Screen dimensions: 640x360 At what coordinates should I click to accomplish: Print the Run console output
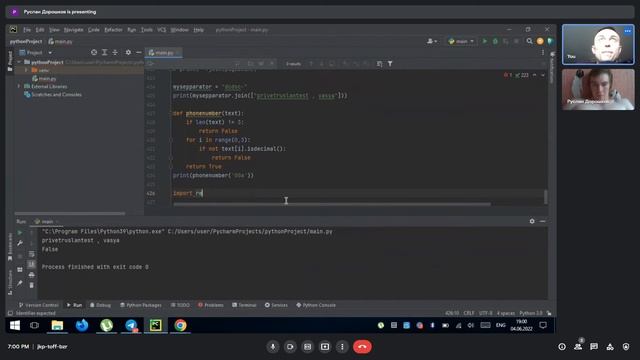tap(32, 275)
